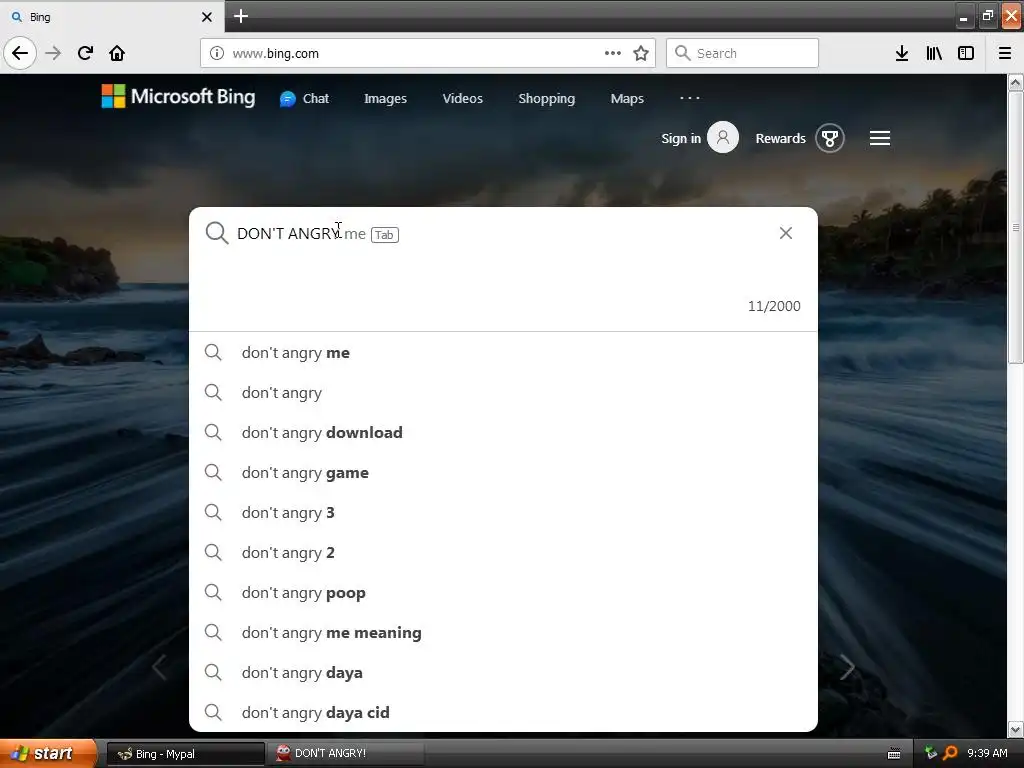This screenshot has width=1024, height=768.
Task: Select suggestion "don't angry me"
Action: click(x=503, y=353)
